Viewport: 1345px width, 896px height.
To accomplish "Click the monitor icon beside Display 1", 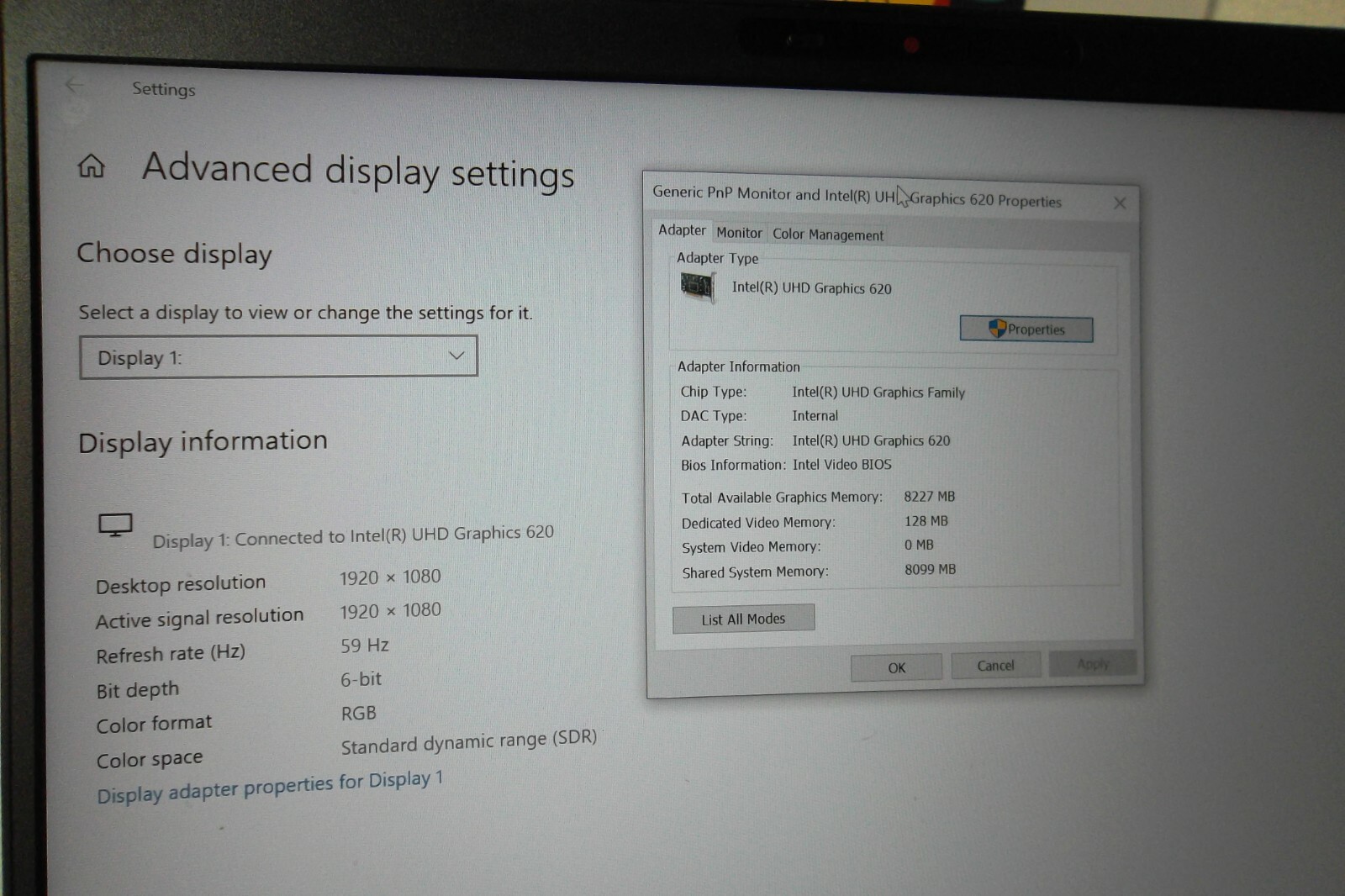I will click(115, 525).
